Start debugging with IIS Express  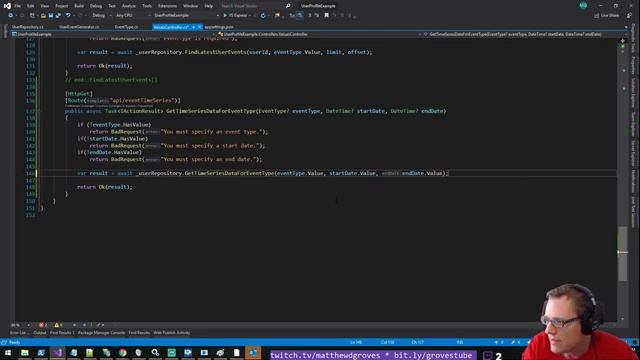click(x=236, y=16)
